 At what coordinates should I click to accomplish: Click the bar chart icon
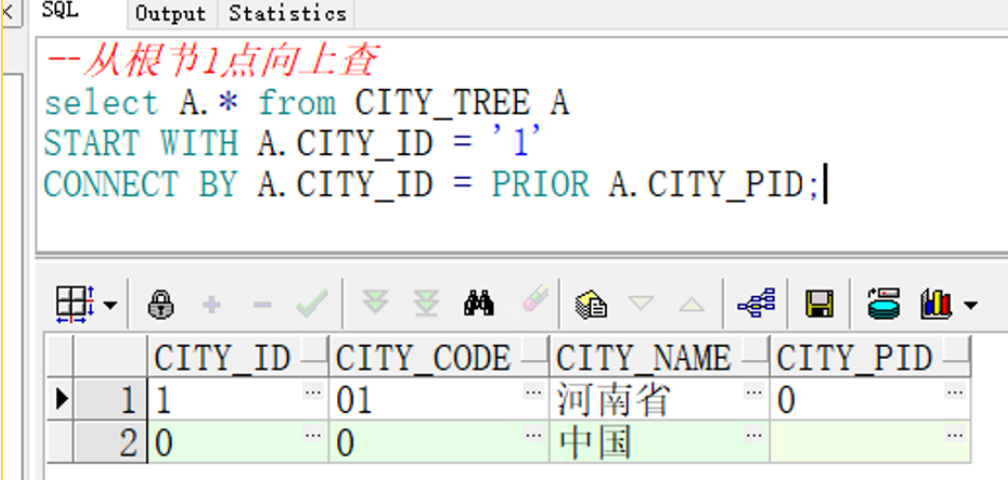point(936,303)
